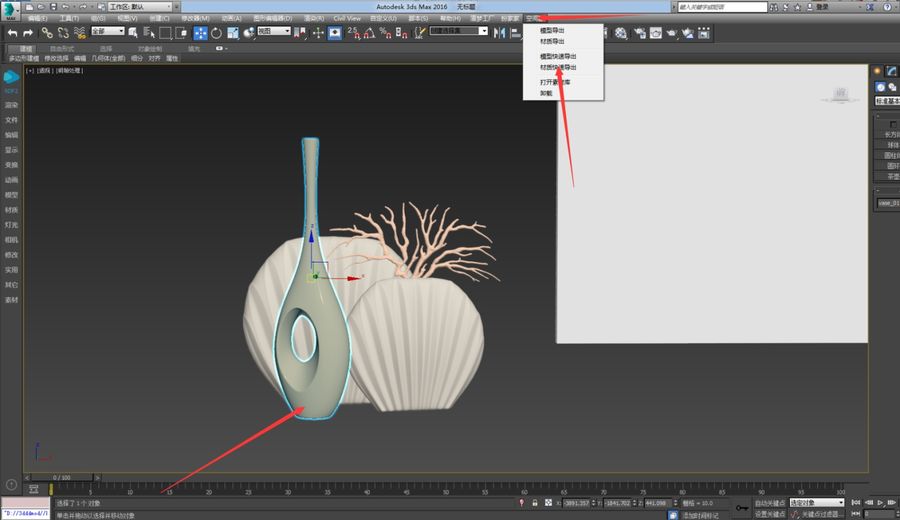Open the Select by Name dialog icon
900x520 pixels.
click(x=149, y=33)
